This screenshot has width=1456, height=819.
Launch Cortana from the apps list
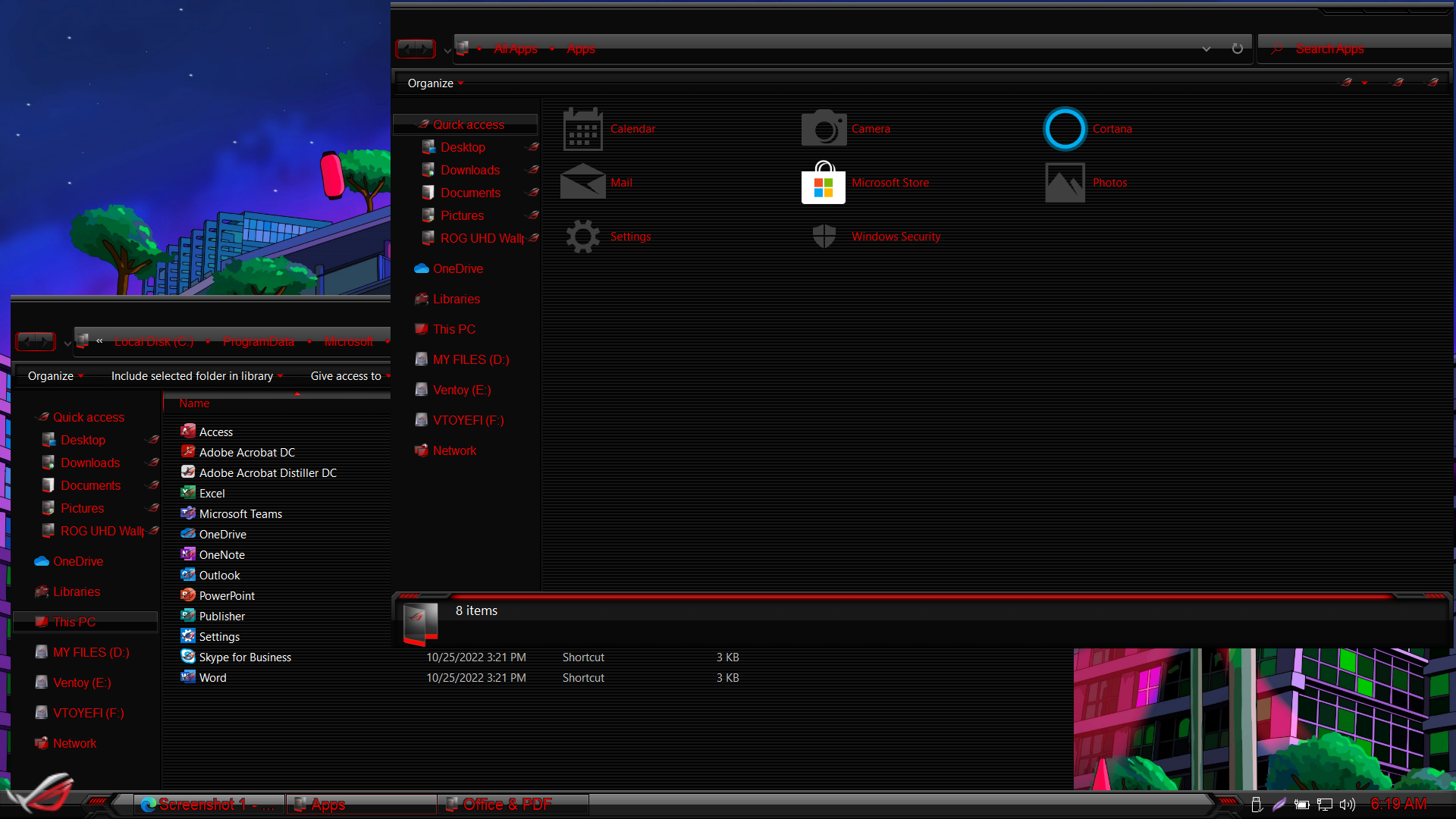pos(1065,129)
